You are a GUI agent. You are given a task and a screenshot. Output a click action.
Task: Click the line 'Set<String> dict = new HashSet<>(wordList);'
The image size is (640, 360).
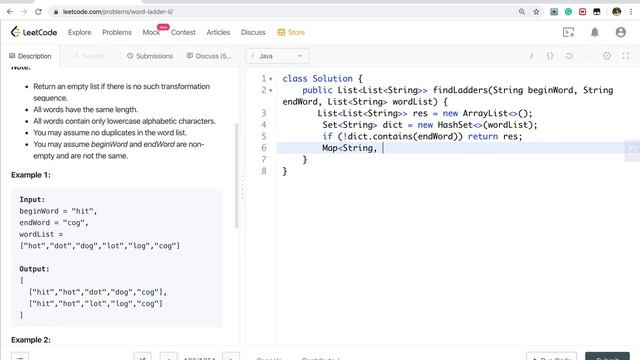[x=430, y=125]
